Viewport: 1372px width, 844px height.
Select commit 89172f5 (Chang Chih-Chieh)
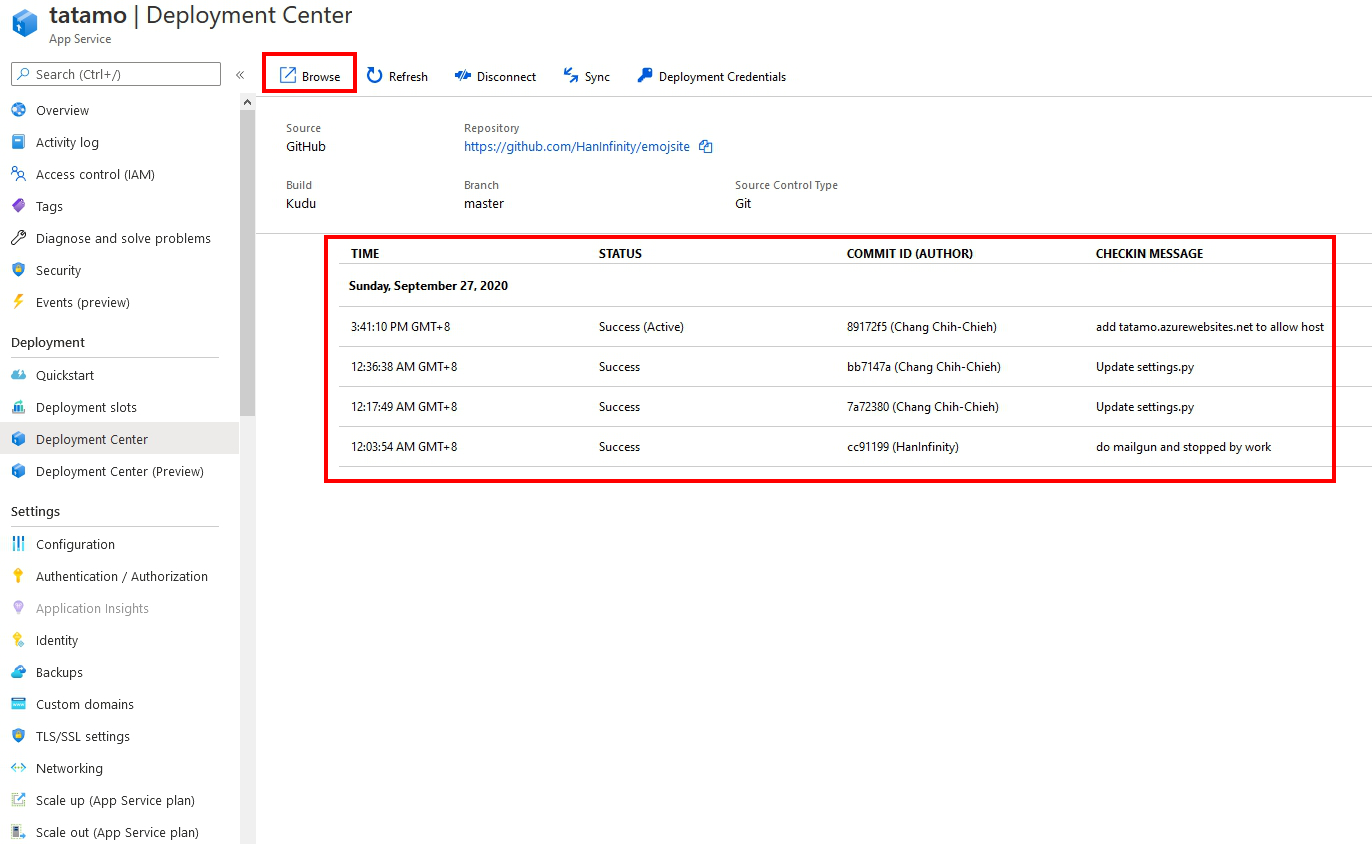tap(921, 327)
